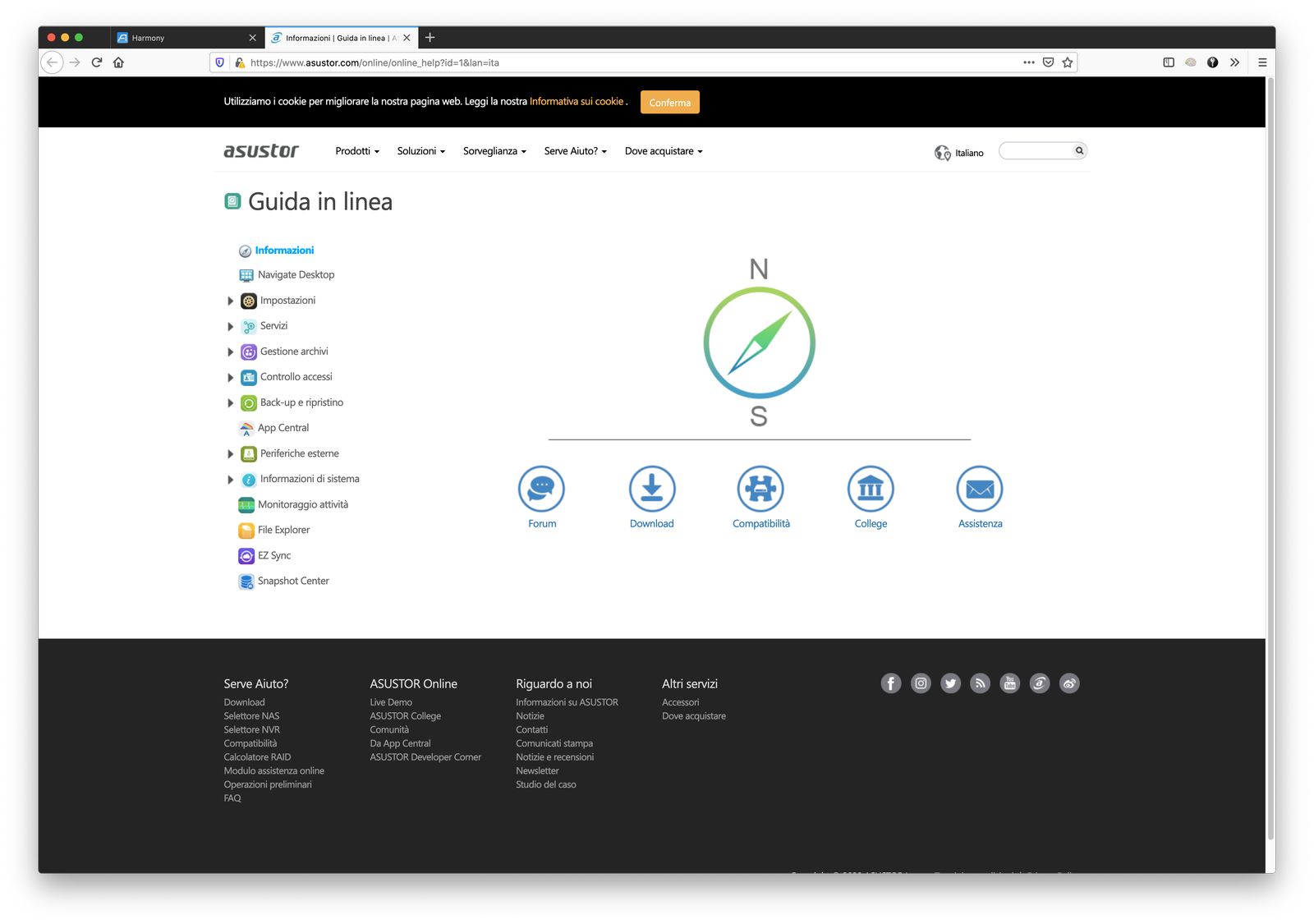The image size is (1314, 924).
Task: Open the Newsletter footer link
Action: [x=537, y=771]
